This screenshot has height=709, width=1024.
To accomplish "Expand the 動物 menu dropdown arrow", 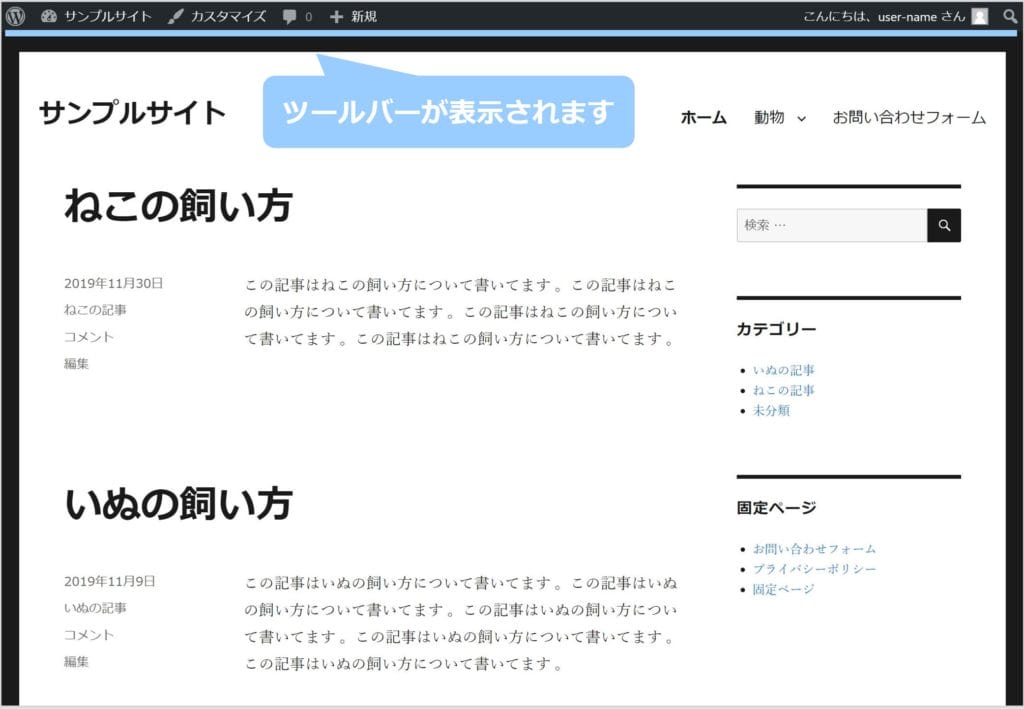I will tap(801, 119).
